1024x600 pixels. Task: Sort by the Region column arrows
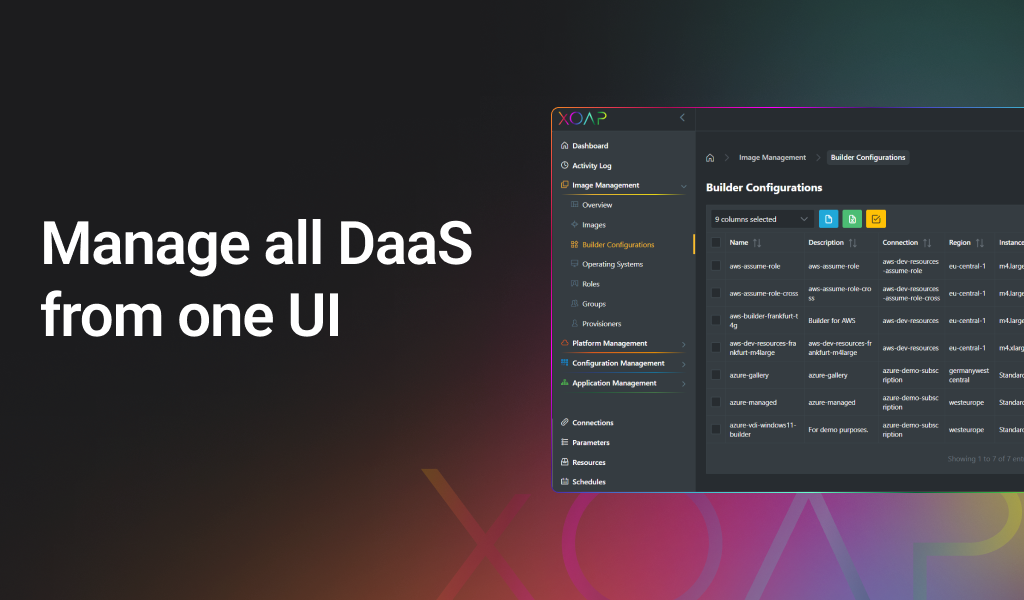pyautogui.click(x=980, y=243)
